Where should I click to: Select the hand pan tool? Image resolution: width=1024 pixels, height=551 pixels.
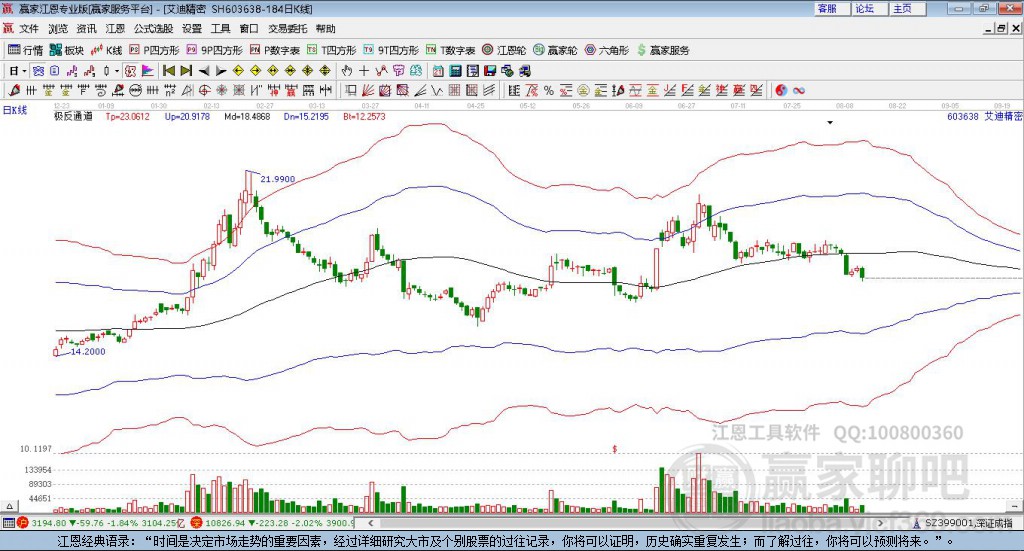346,71
